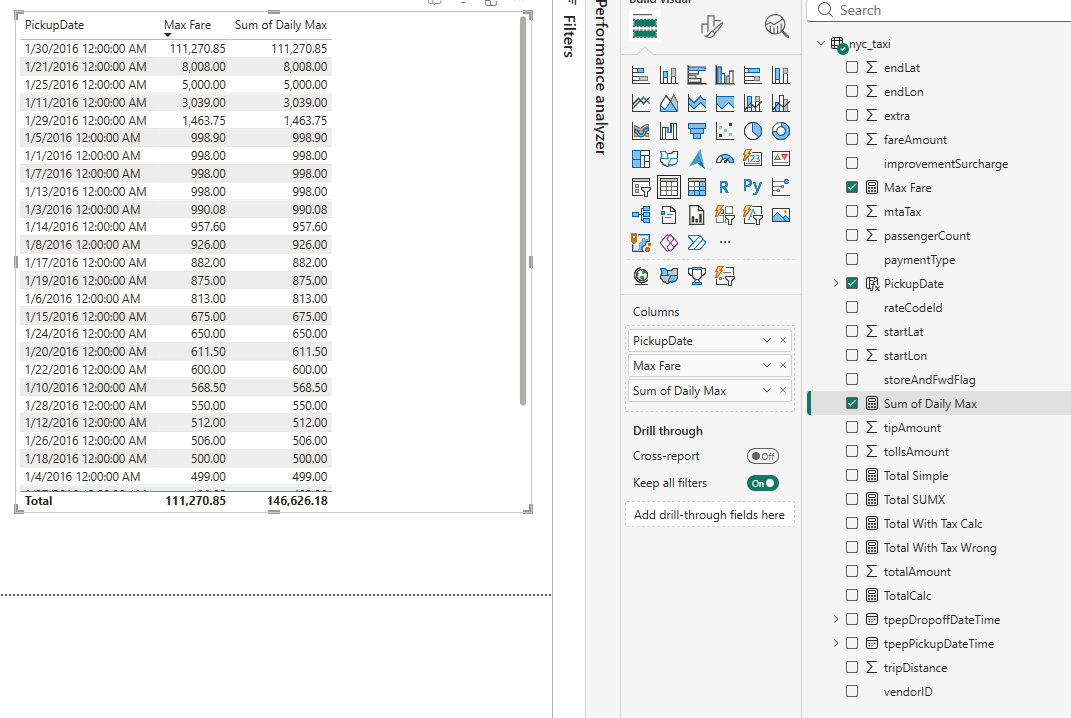
Task: Check the endLat field checkbox
Action: click(x=852, y=68)
